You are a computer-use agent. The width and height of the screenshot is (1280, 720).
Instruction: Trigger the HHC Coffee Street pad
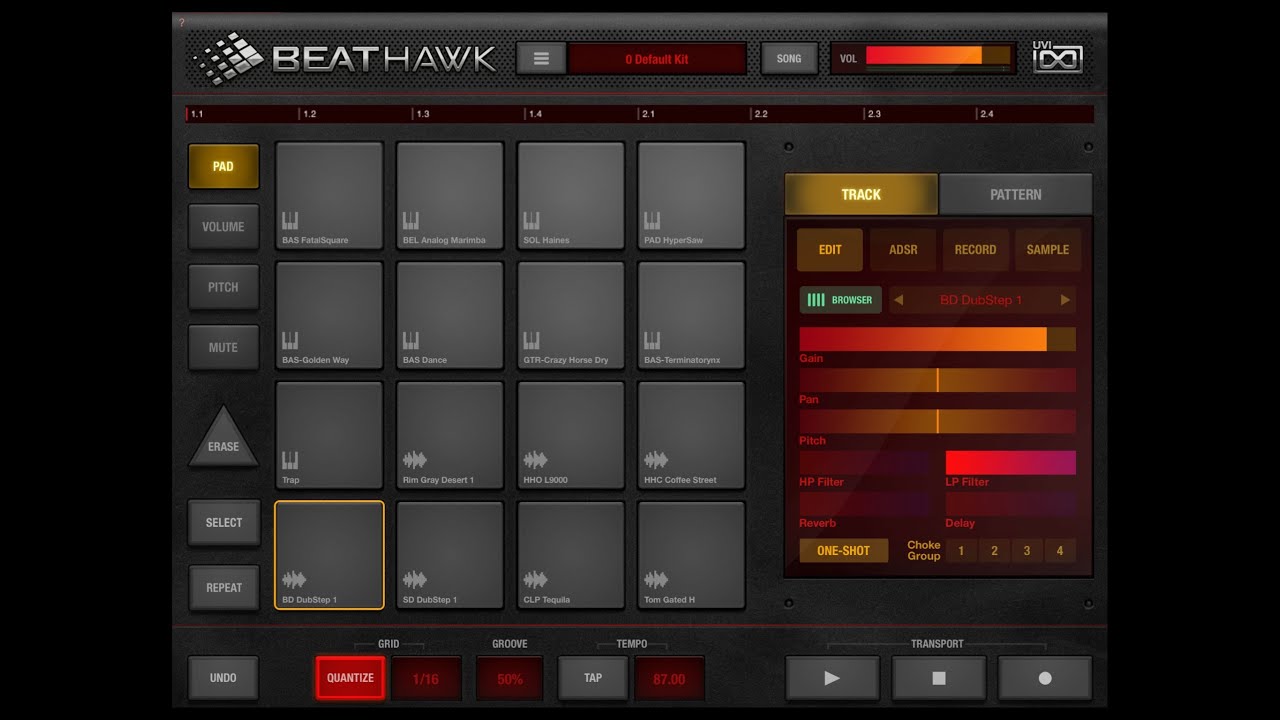tap(691, 435)
